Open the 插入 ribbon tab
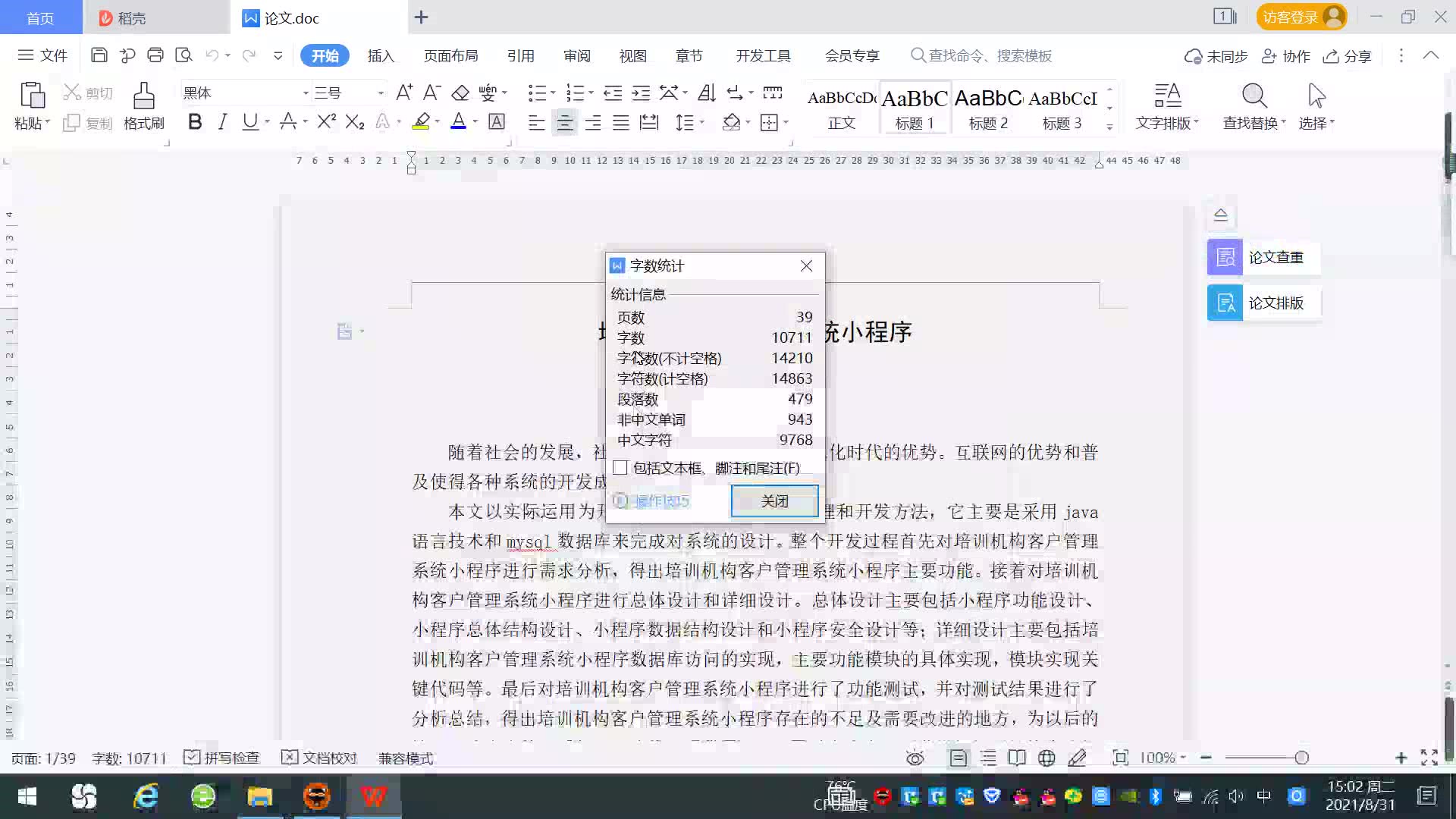 (x=381, y=55)
